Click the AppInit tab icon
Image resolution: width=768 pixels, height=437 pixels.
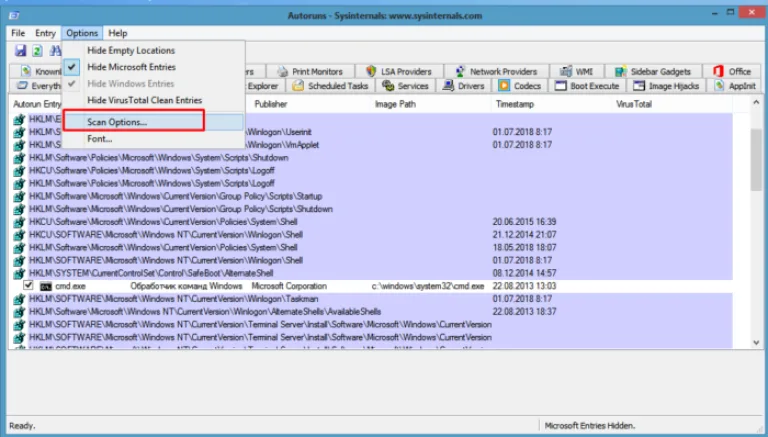[x=719, y=86]
